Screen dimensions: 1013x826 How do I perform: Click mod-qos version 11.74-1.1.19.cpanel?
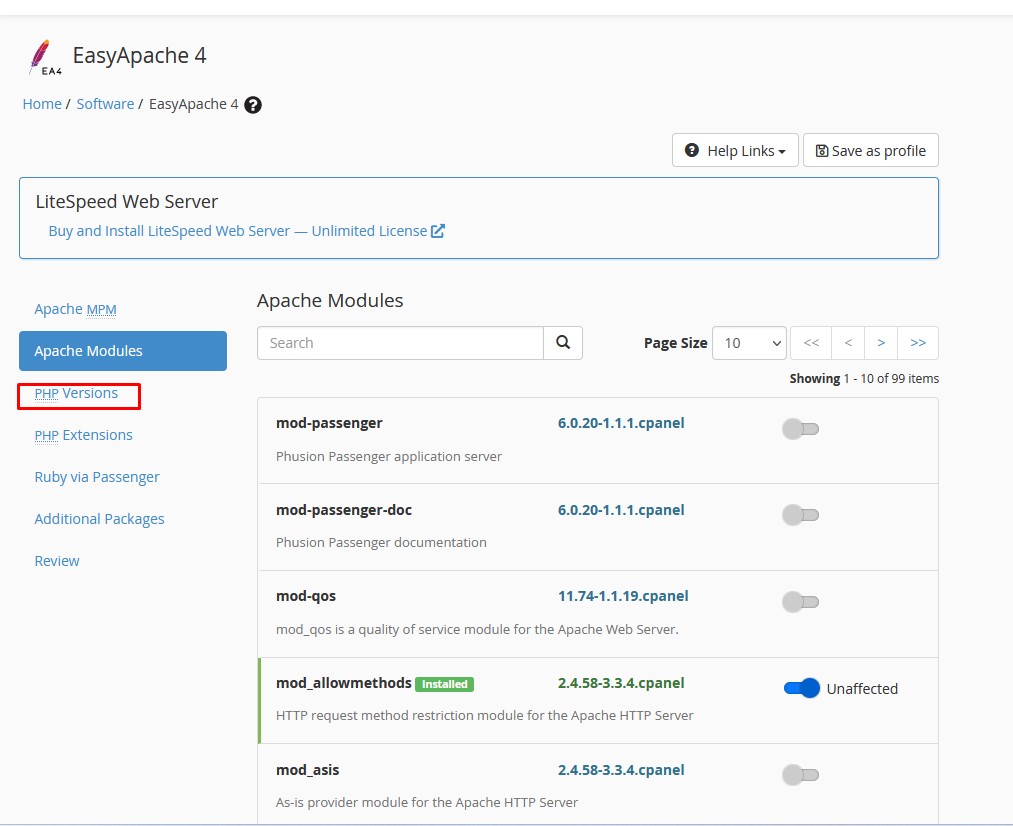[623, 596]
